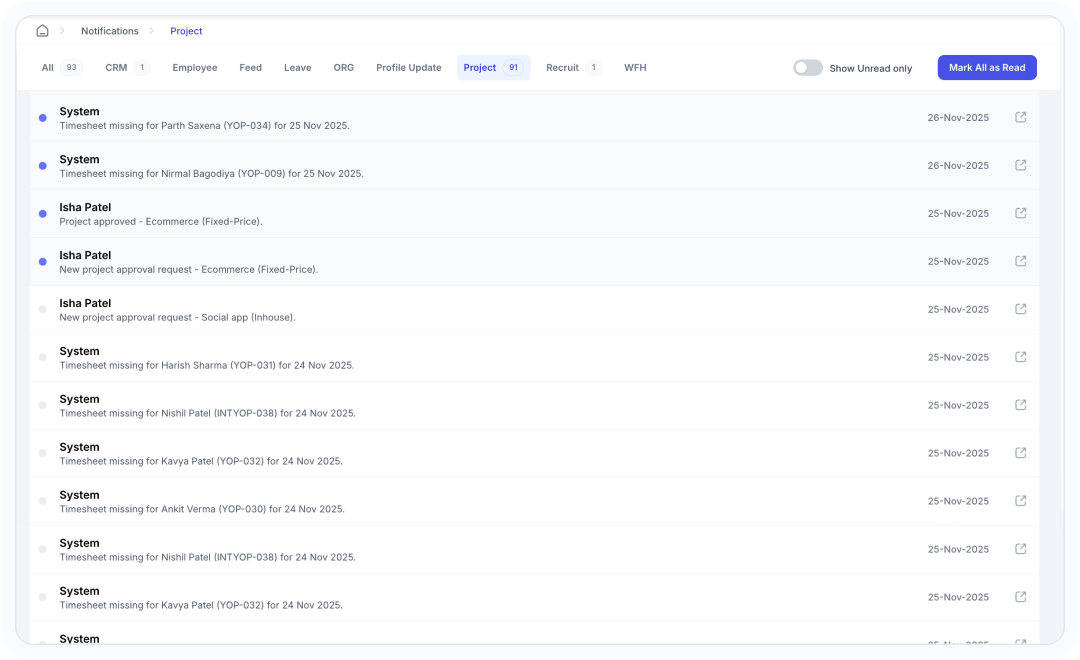
Task: Open external link on Harish Sharma timesheet notification
Action: (x=1020, y=357)
